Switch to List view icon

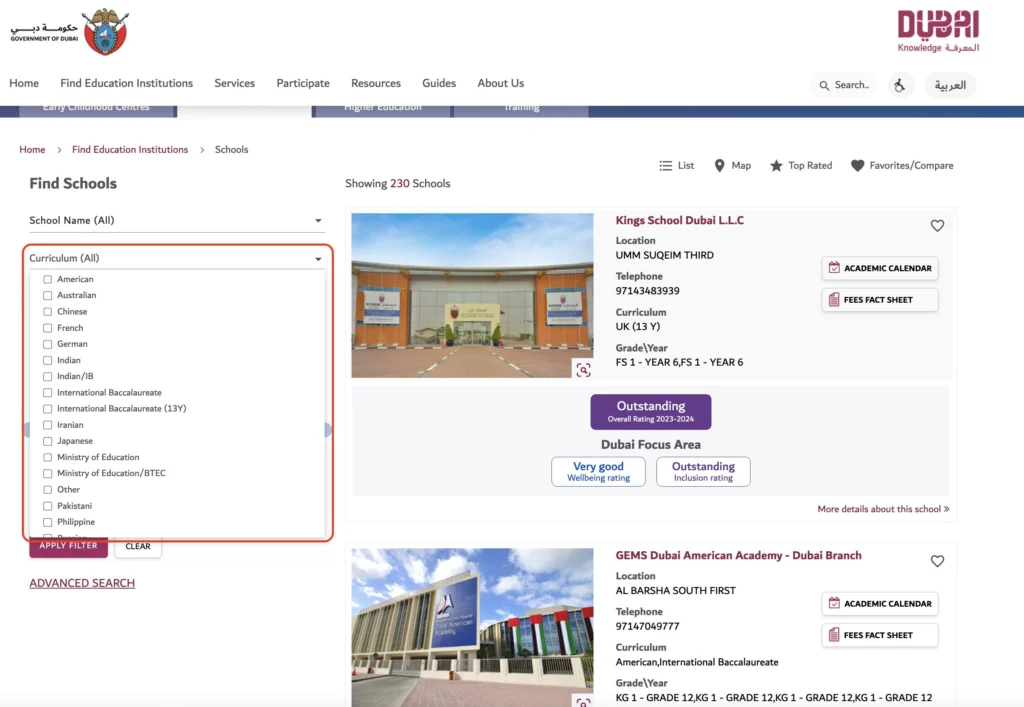point(665,166)
